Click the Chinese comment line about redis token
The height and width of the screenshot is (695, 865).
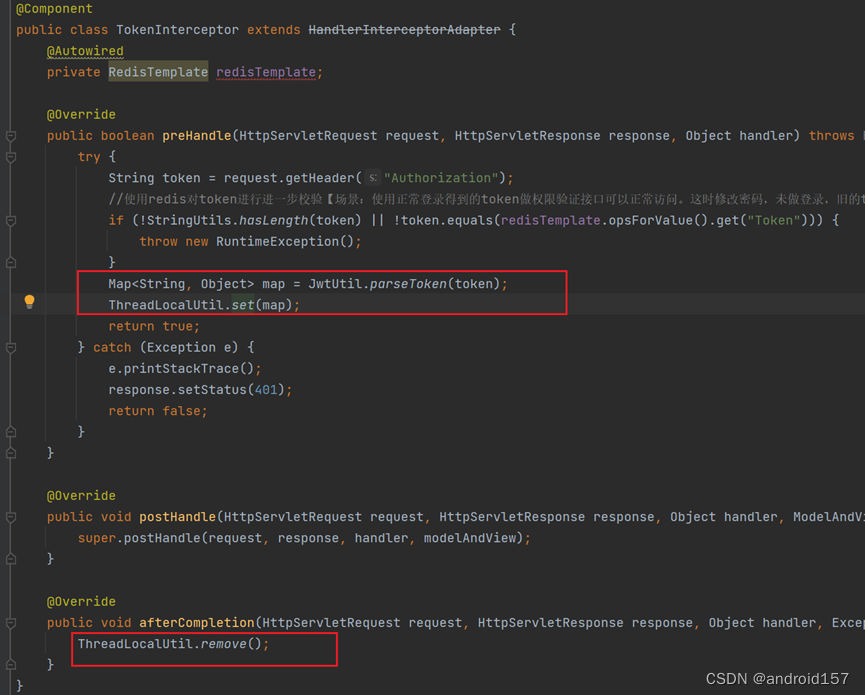click(487, 199)
